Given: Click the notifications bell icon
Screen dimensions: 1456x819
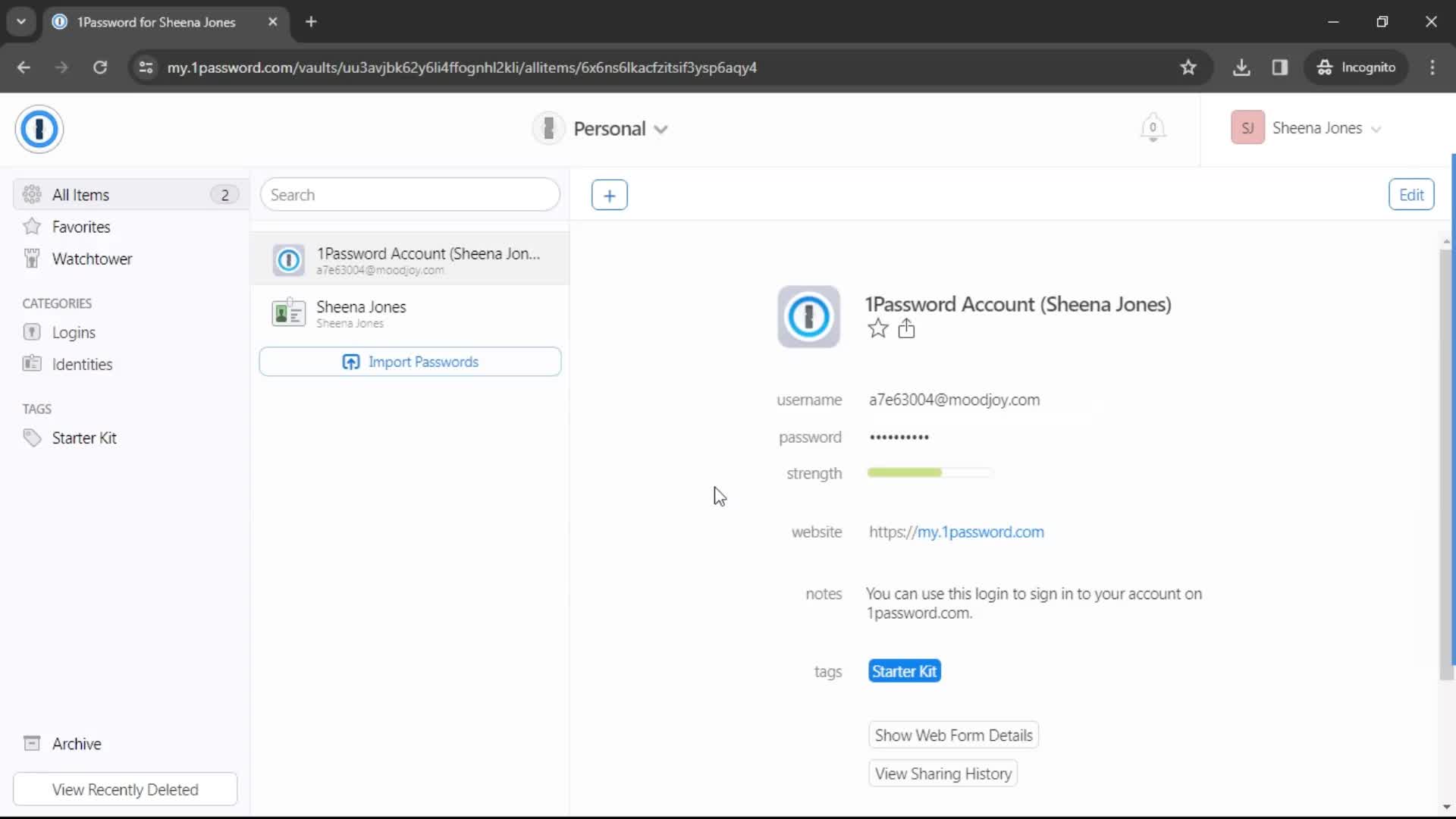Looking at the screenshot, I should point(1155,128).
